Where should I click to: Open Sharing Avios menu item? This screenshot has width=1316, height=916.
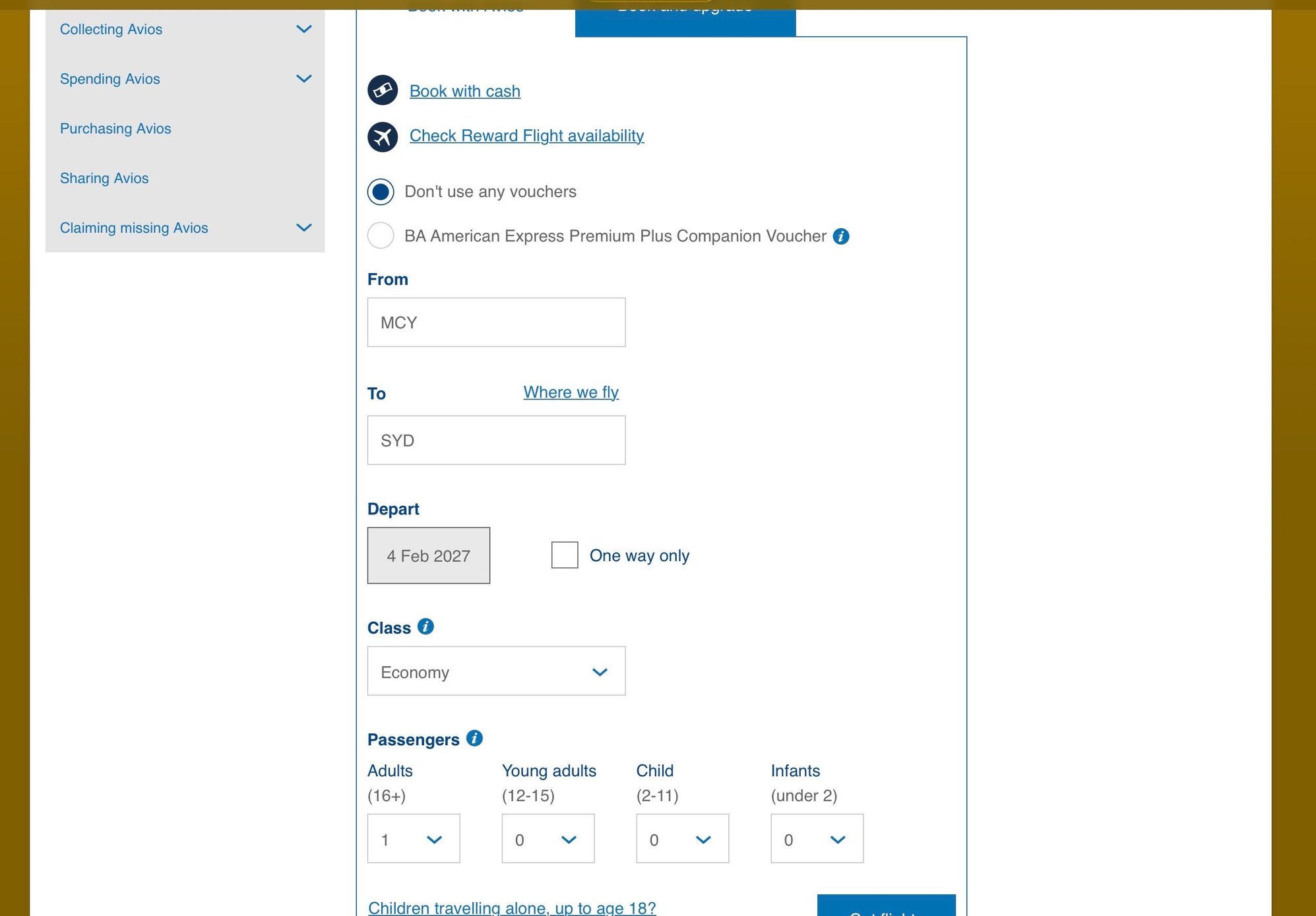[x=104, y=179]
